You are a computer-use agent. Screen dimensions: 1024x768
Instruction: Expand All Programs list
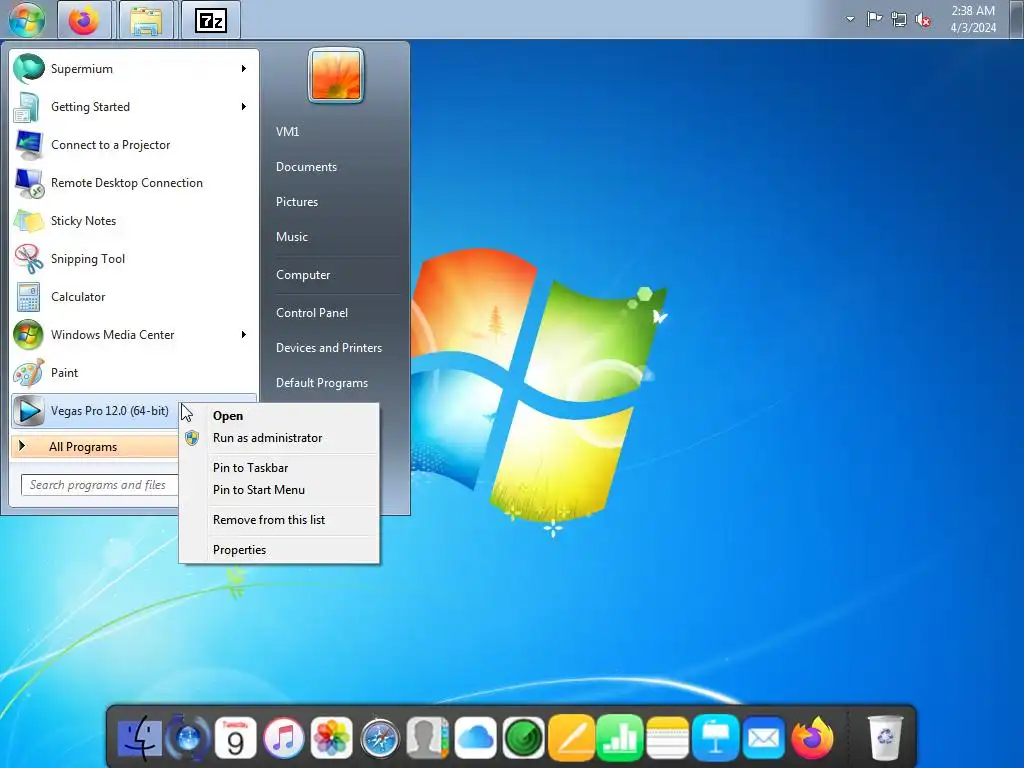pos(95,447)
